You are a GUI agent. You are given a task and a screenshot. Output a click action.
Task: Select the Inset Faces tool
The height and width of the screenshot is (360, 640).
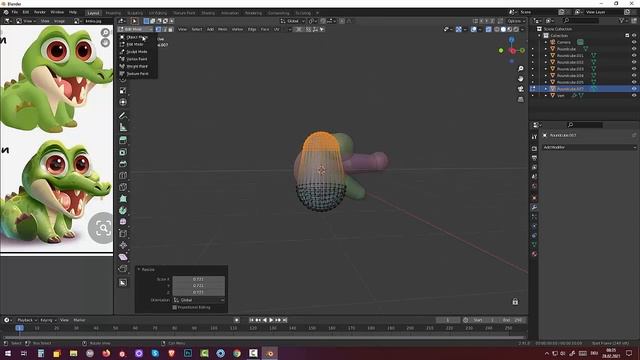(123, 152)
